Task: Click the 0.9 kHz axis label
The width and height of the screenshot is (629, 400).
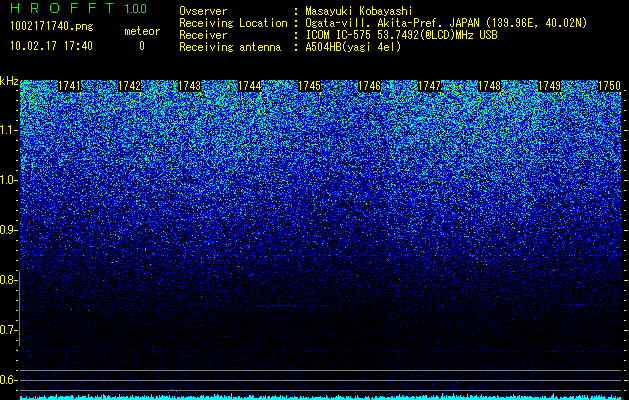Action: coord(7,230)
